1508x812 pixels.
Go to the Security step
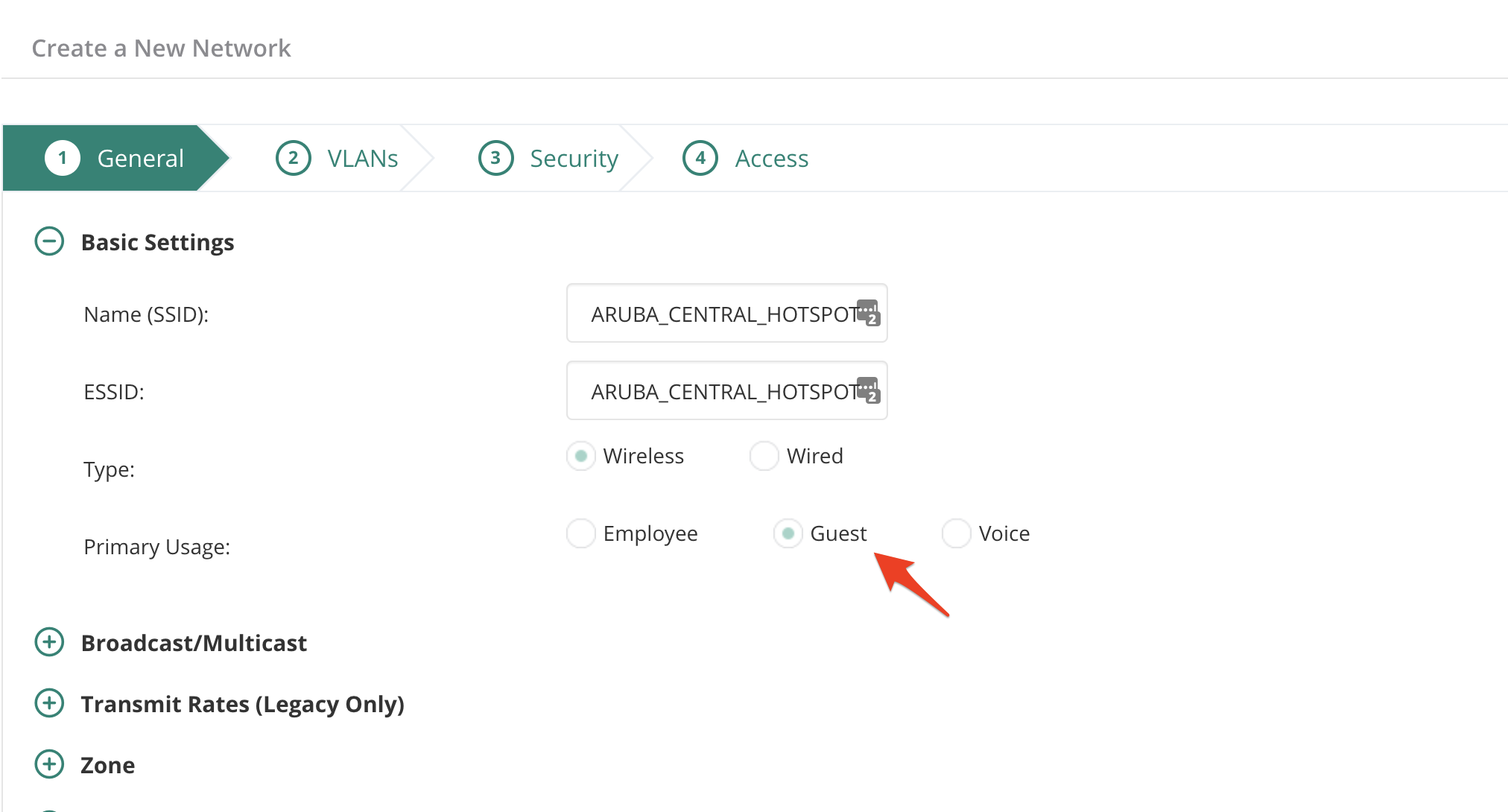tap(549, 158)
